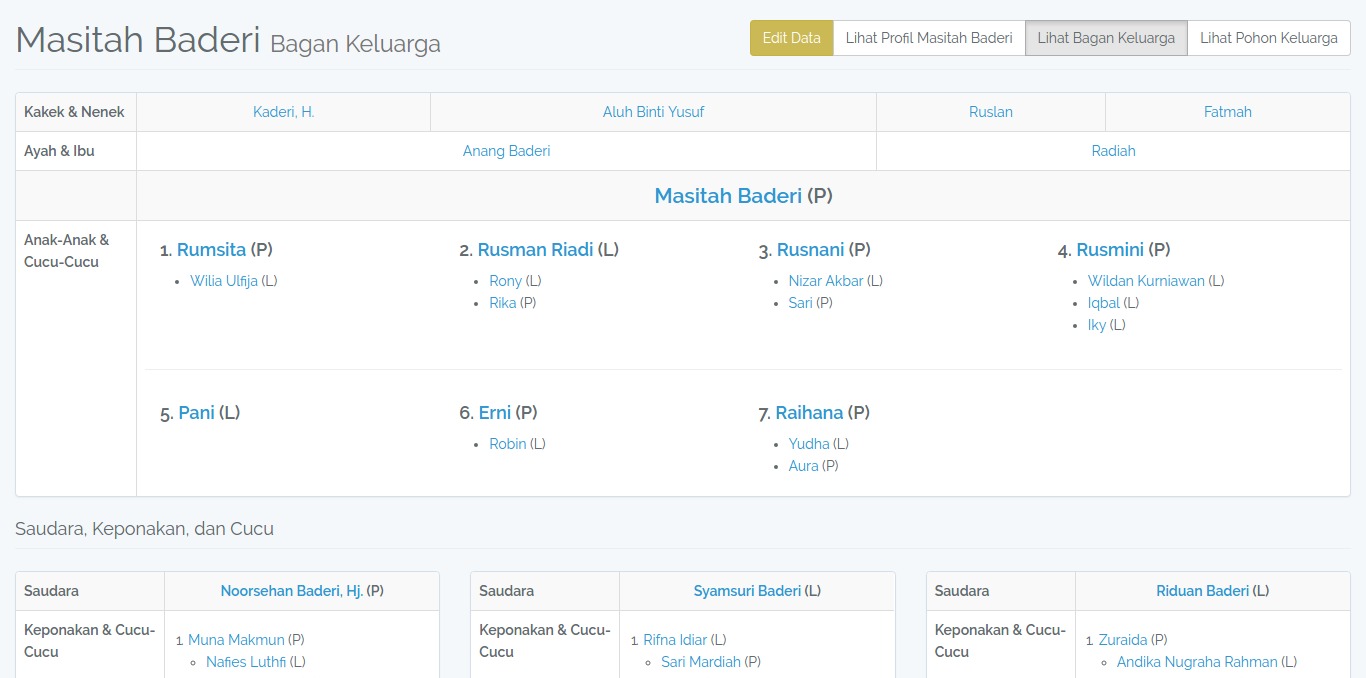Click grandparent Fatmah link
Screen dimensions: 1366x678
point(1227,112)
